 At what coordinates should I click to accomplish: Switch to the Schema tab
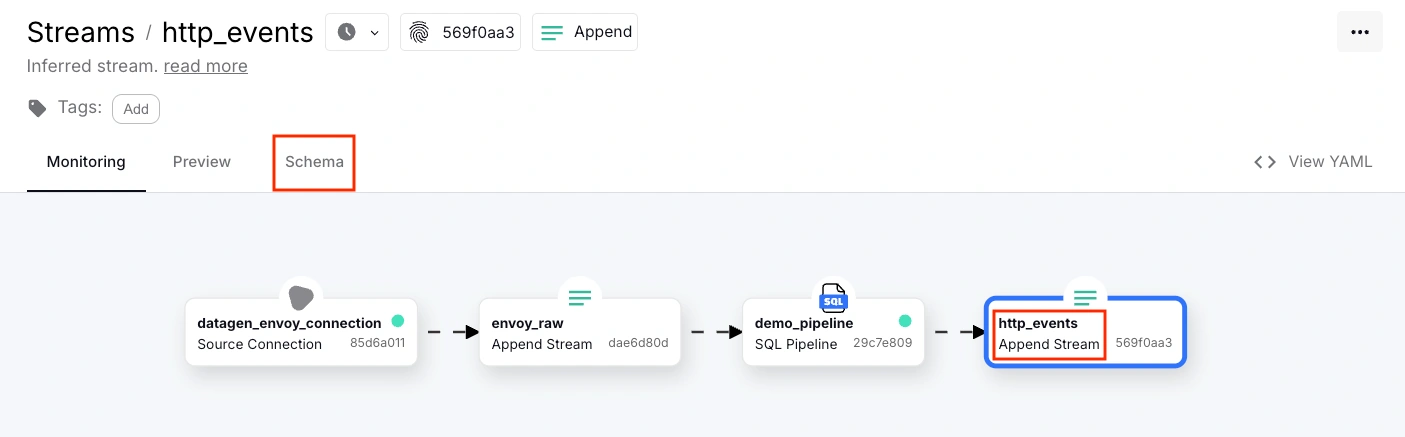tap(314, 162)
